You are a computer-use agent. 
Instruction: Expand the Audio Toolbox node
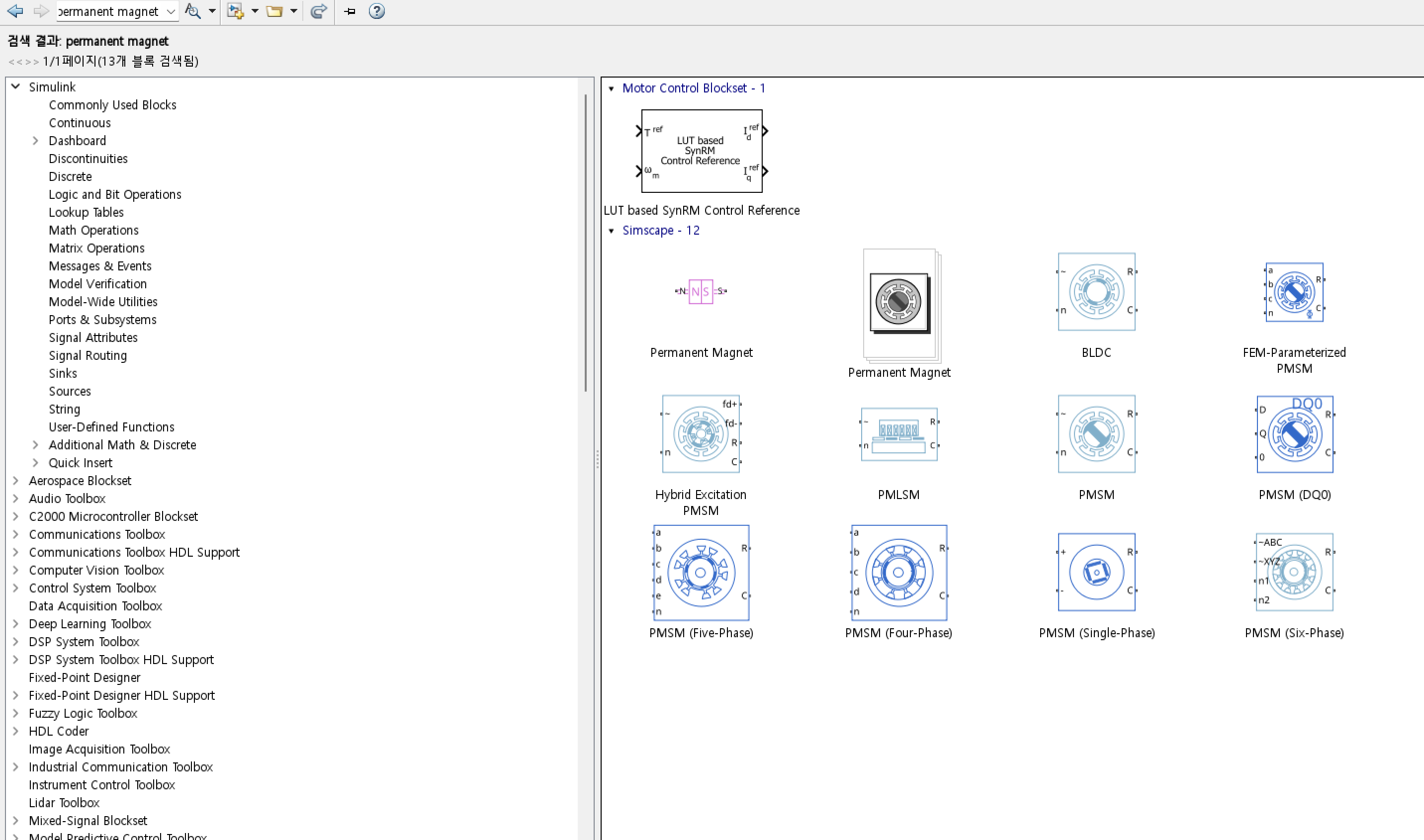pyautogui.click(x=16, y=499)
